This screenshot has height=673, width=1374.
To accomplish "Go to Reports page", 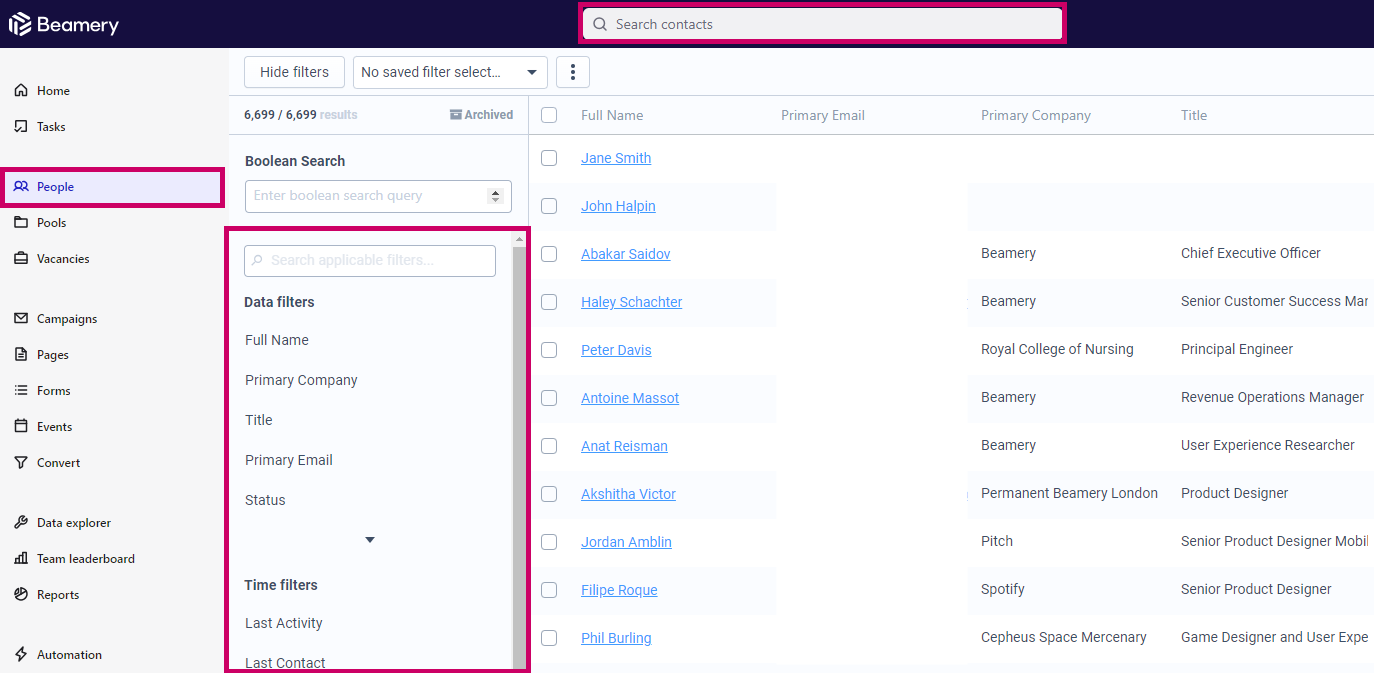I will click(x=58, y=595).
